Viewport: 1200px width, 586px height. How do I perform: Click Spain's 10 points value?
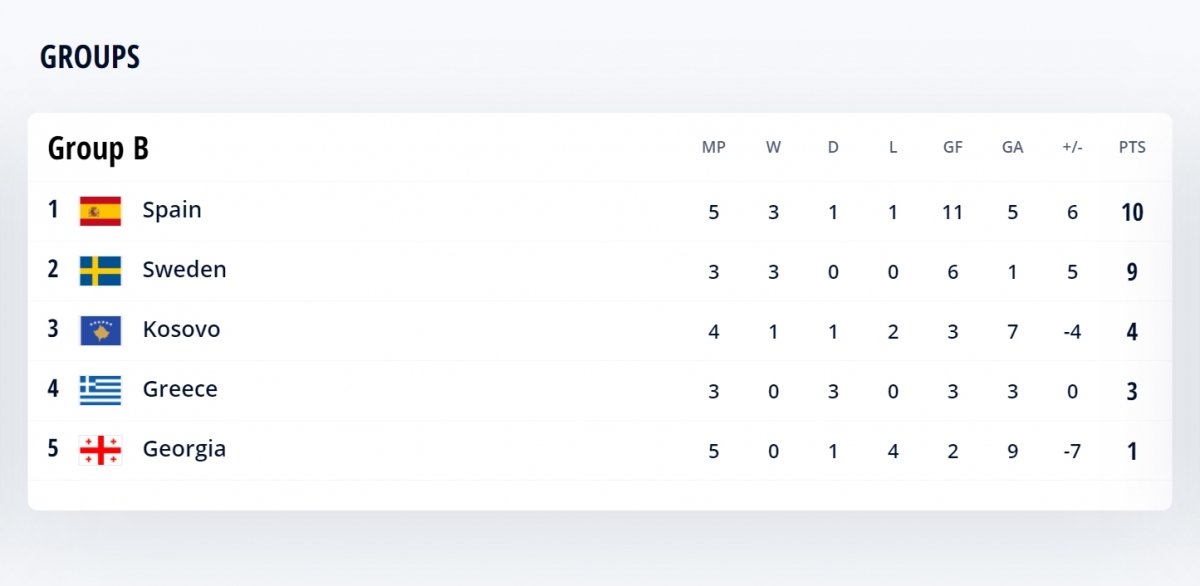(1132, 212)
